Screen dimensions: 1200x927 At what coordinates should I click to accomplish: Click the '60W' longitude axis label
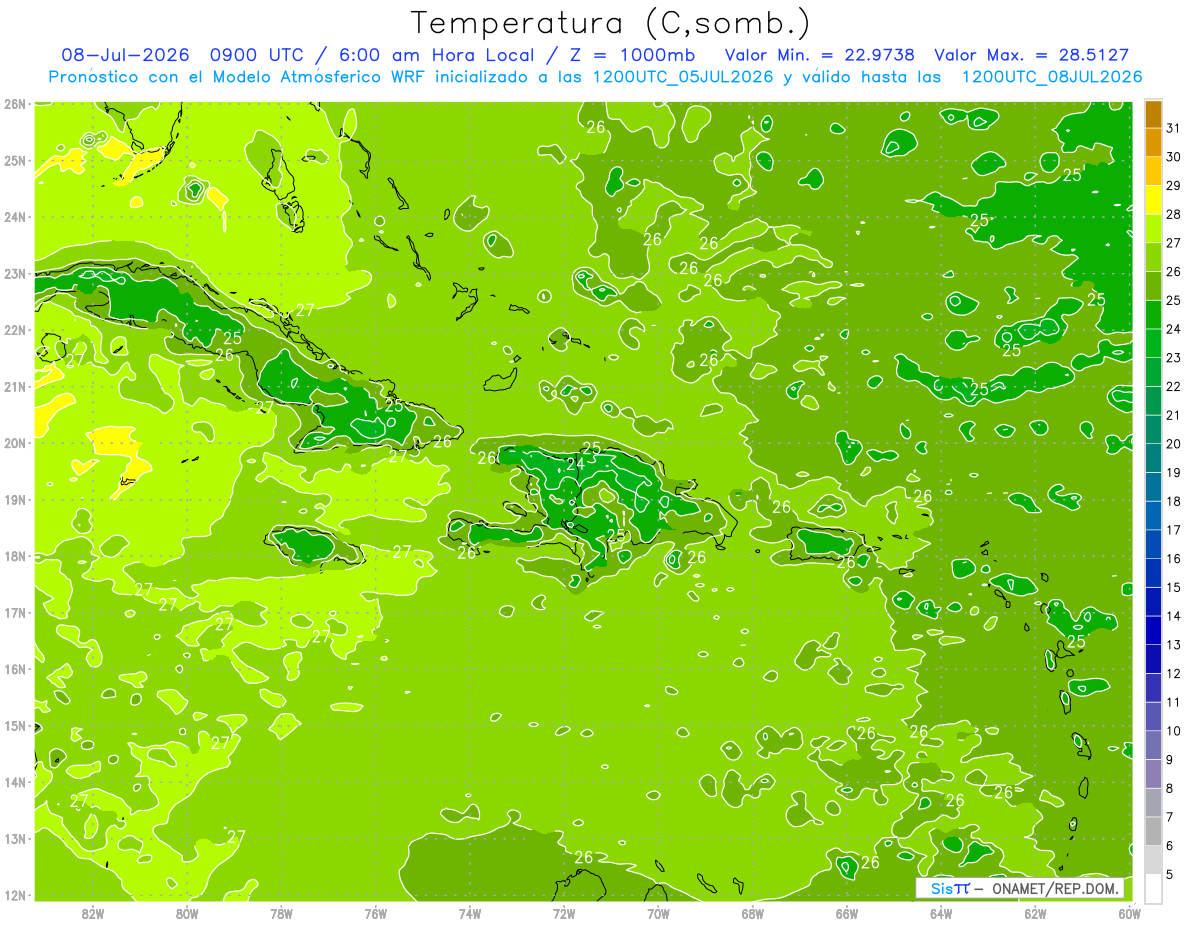[x=1129, y=913]
